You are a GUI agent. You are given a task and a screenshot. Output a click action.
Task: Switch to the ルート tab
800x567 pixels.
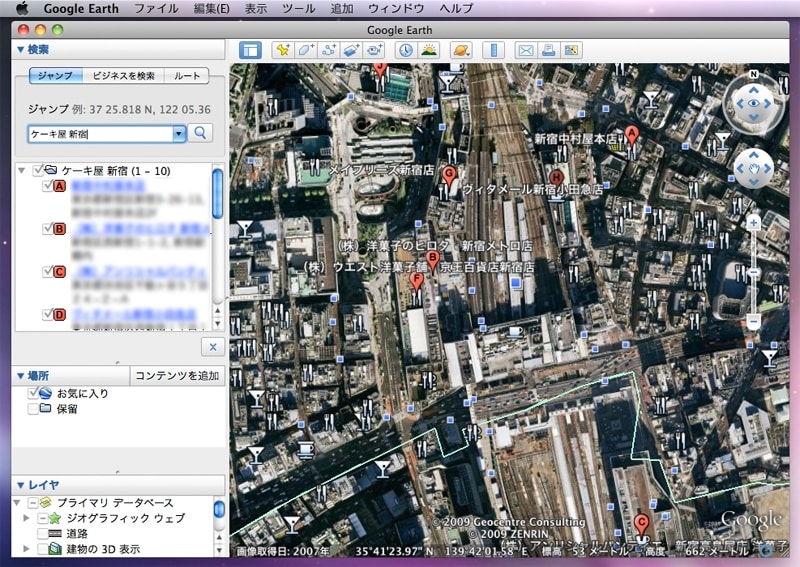point(186,76)
